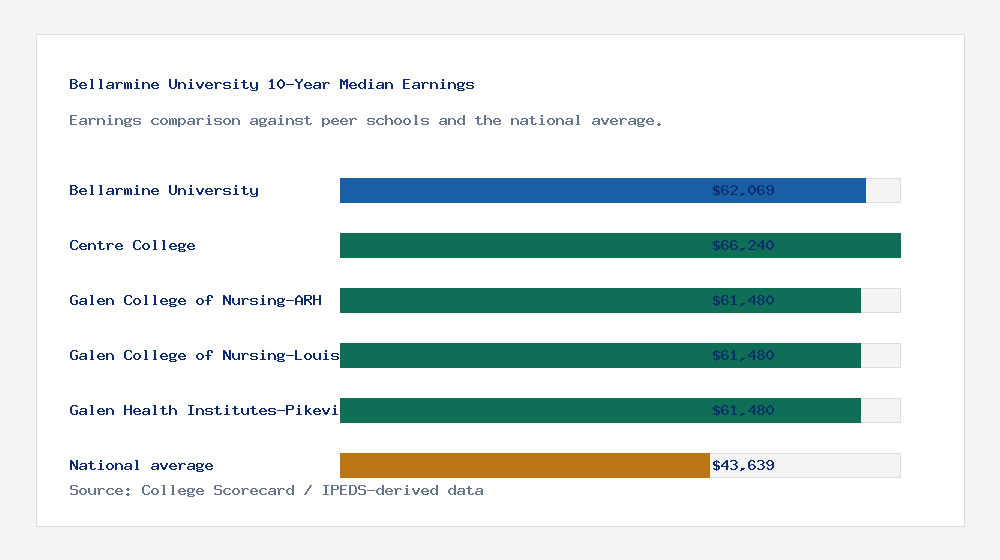This screenshot has height=560, width=1000.
Task: Click the source note 'College Scorecard / IPEDS-derived data'
Action: coord(312,490)
